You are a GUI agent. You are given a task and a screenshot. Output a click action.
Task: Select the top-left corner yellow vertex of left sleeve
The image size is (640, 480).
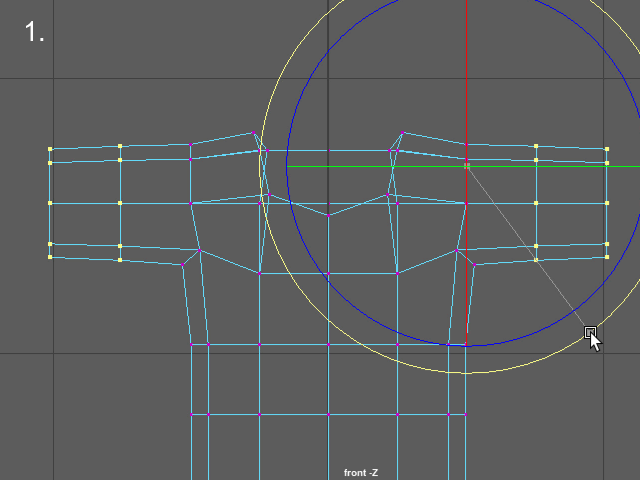click(x=50, y=150)
